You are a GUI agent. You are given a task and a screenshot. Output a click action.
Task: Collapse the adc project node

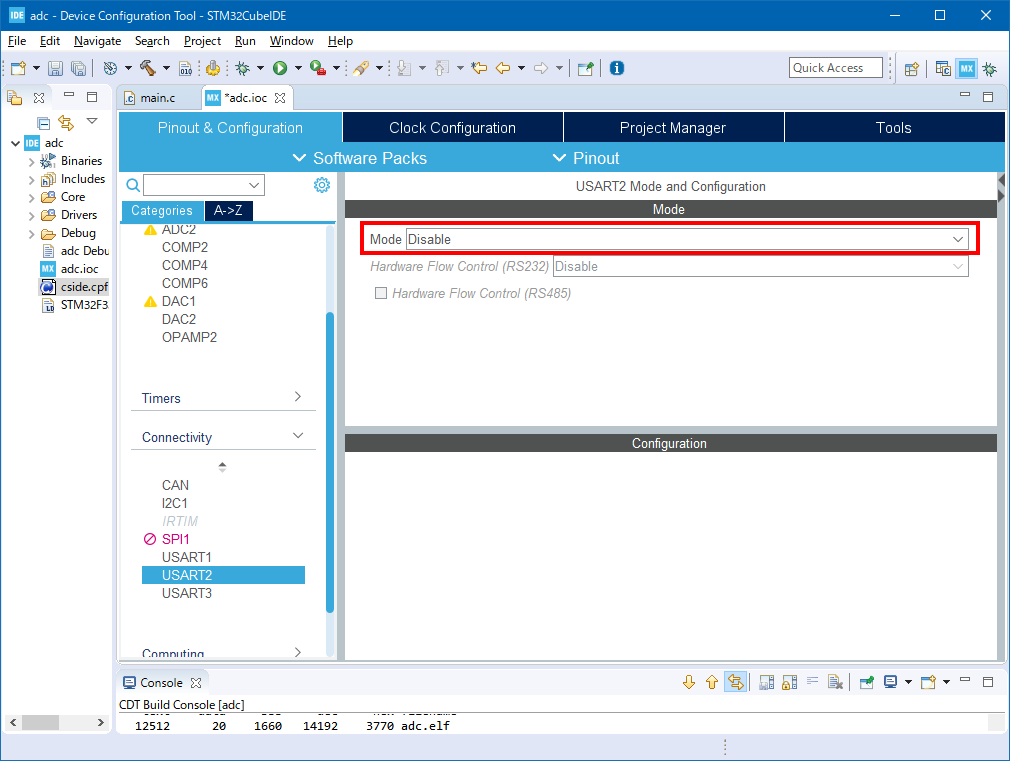[x=15, y=143]
